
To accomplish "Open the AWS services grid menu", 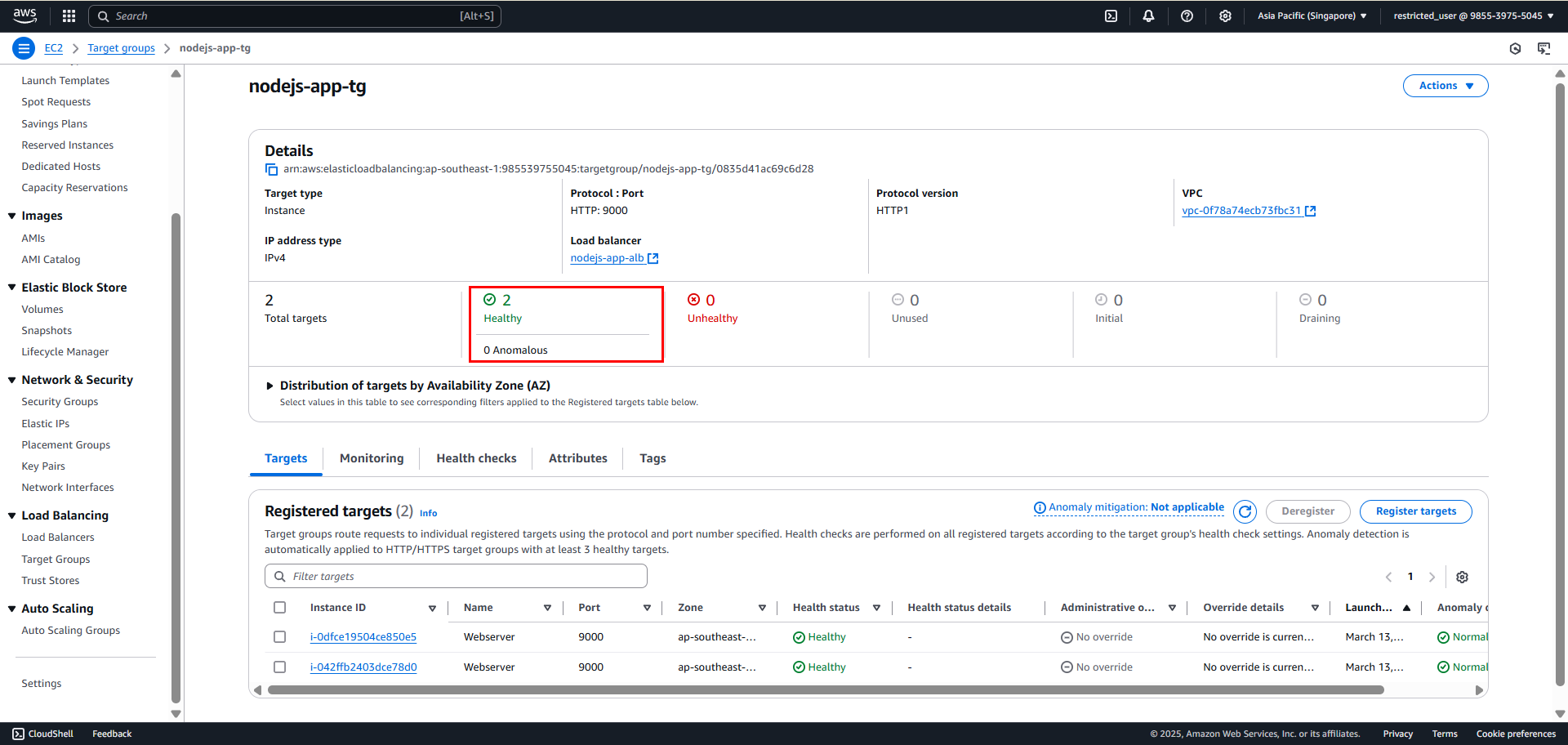I will (x=69, y=16).
